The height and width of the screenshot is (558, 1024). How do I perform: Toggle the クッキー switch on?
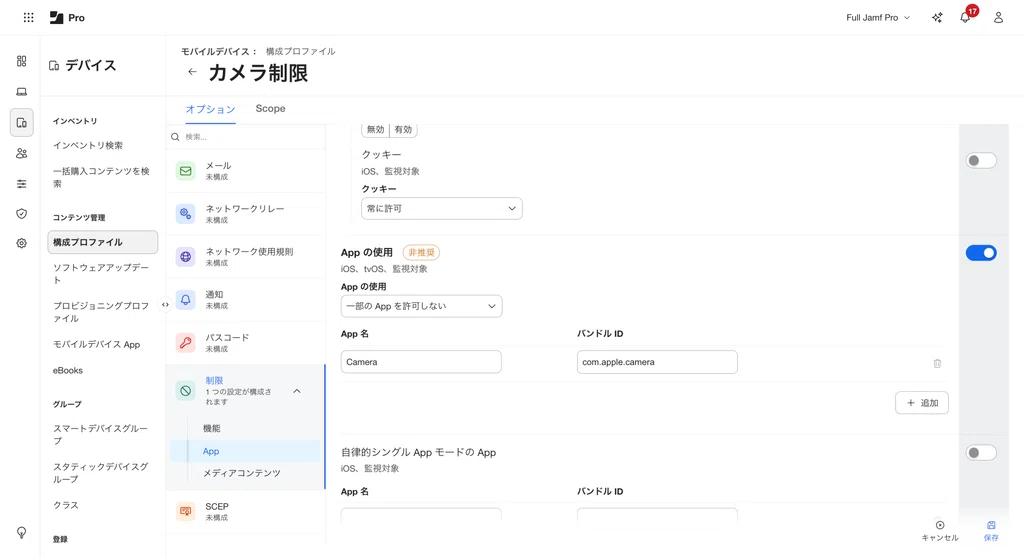click(x=981, y=161)
